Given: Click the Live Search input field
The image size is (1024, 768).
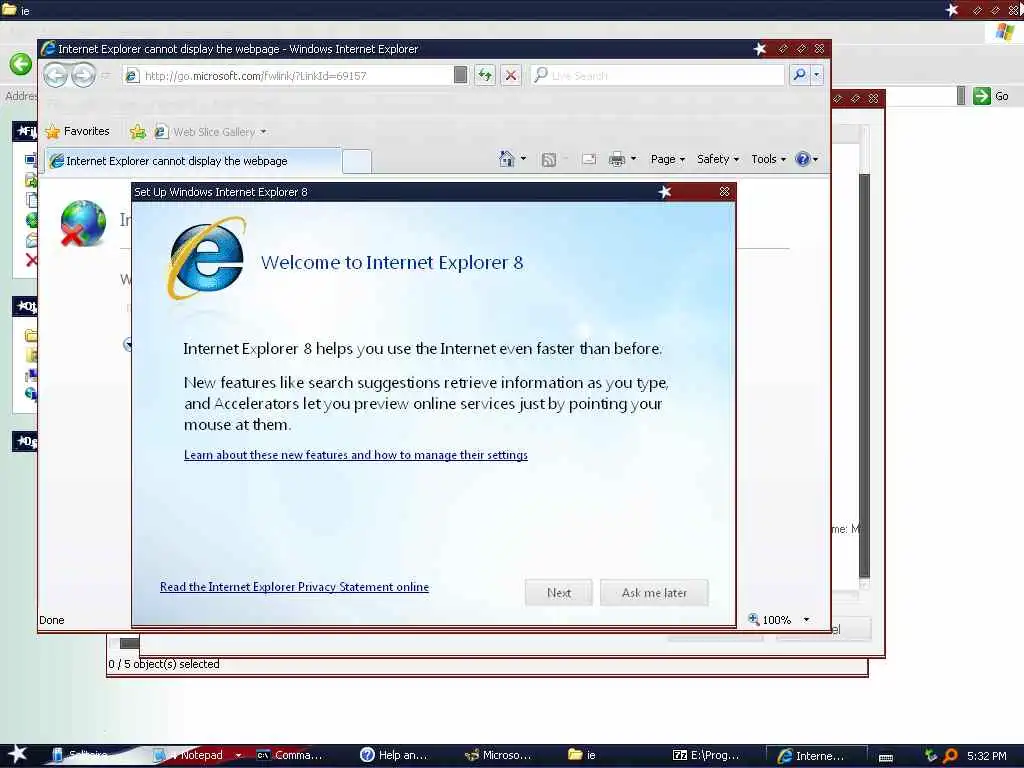Looking at the screenshot, I should tap(657, 76).
